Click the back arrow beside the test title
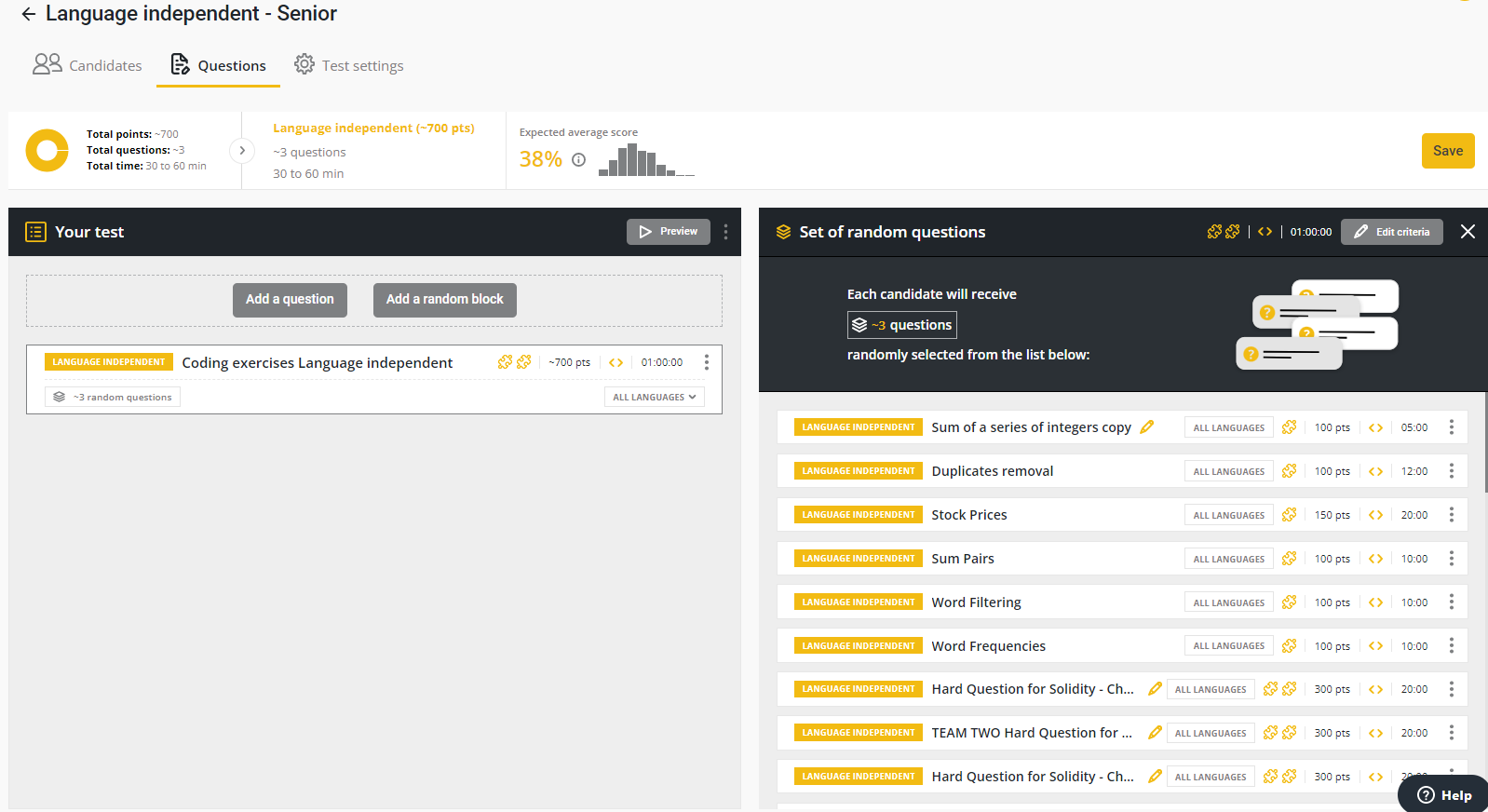 click(29, 14)
